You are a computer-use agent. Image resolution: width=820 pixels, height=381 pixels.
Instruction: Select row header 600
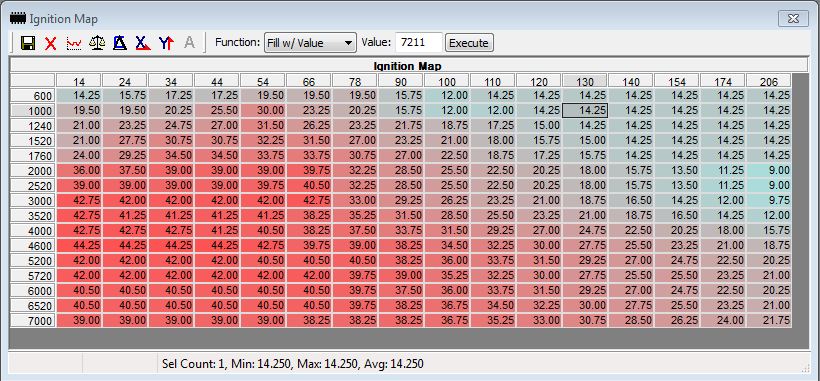[x=33, y=96]
